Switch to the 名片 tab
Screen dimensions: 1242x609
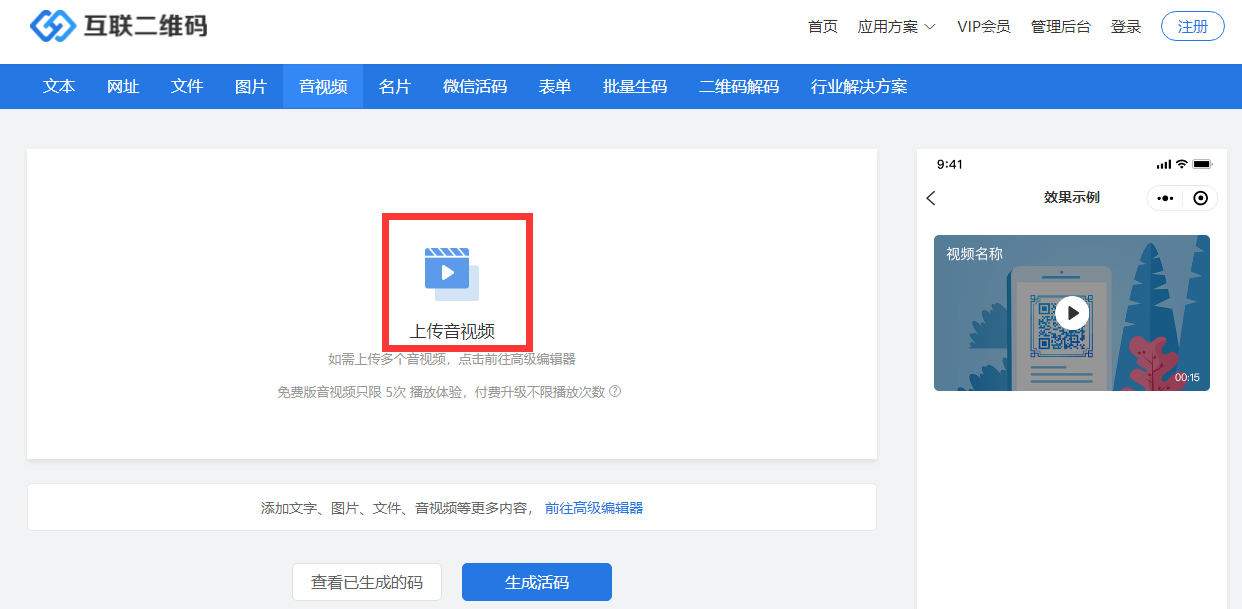pos(395,87)
